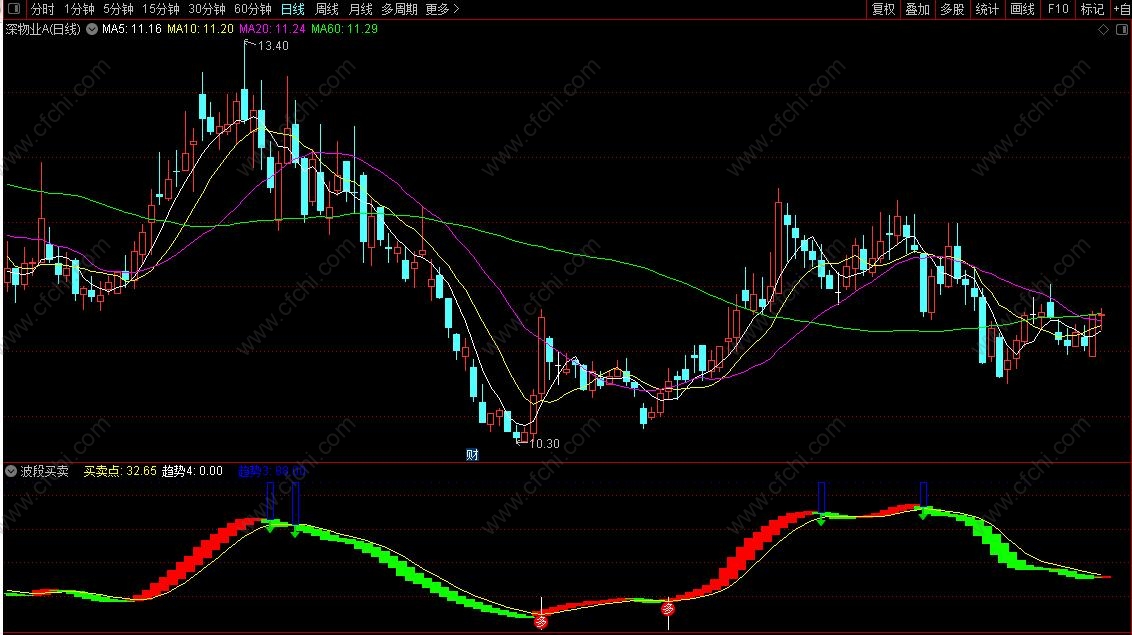This screenshot has width=1132, height=635.
Task: Open the 多股 multi-stock view
Action: click(x=952, y=9)
